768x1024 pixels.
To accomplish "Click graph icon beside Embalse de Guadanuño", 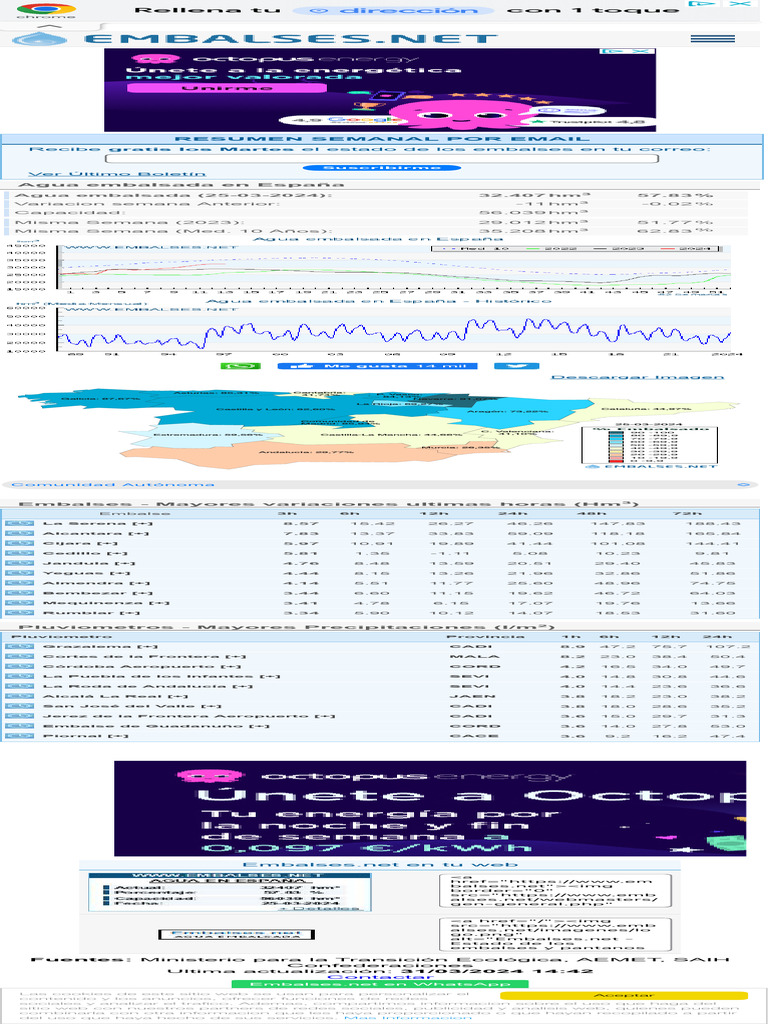I will [x=19, y=726].
